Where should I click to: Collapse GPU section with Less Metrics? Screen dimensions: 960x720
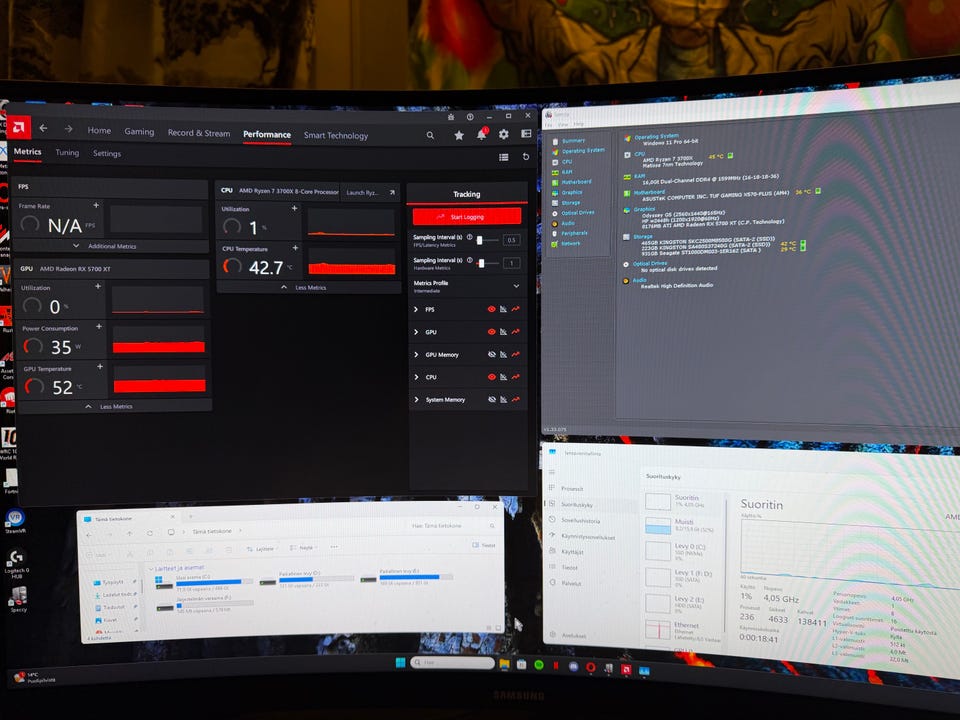point(108,406)
